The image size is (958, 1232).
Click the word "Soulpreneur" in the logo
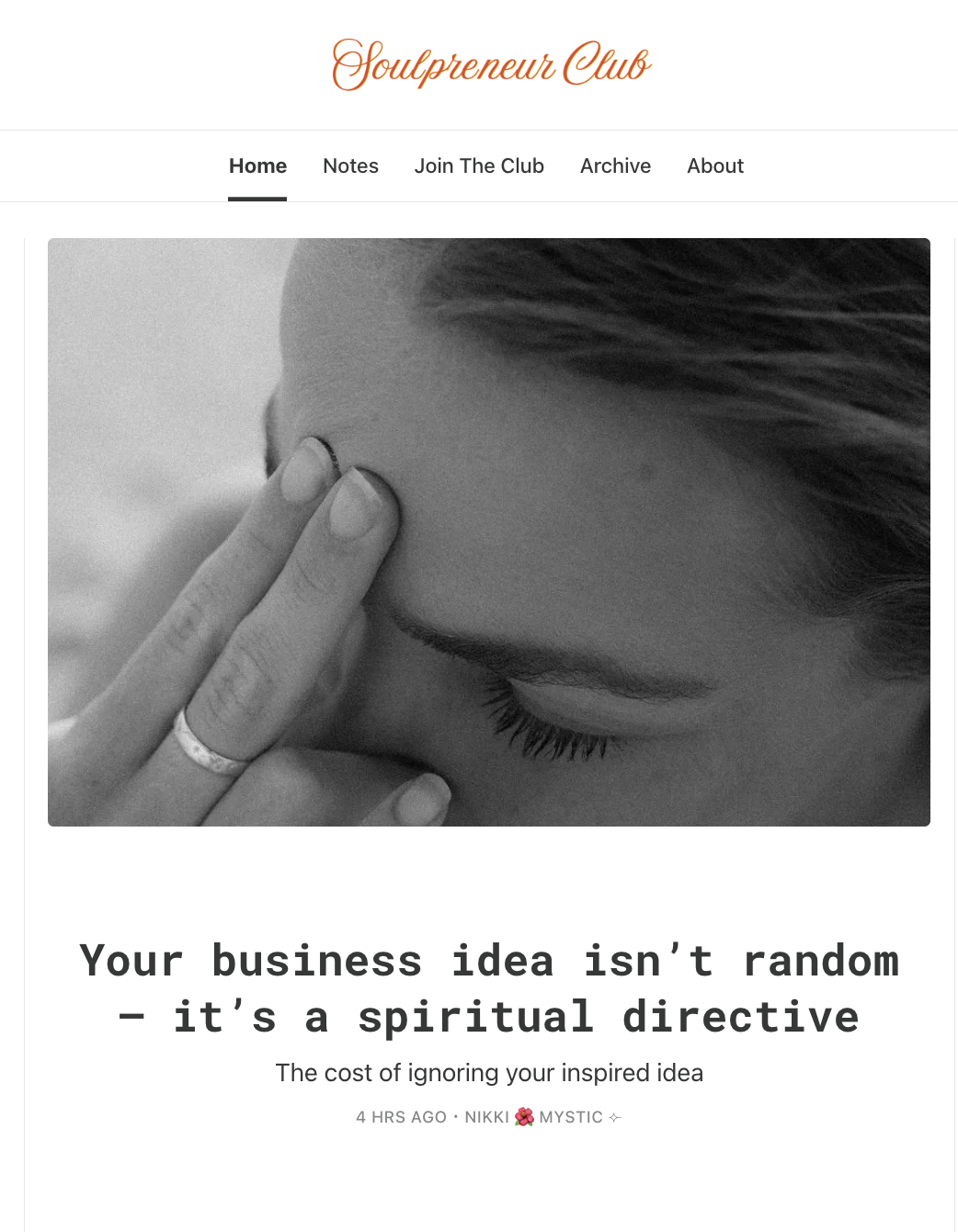443,64
